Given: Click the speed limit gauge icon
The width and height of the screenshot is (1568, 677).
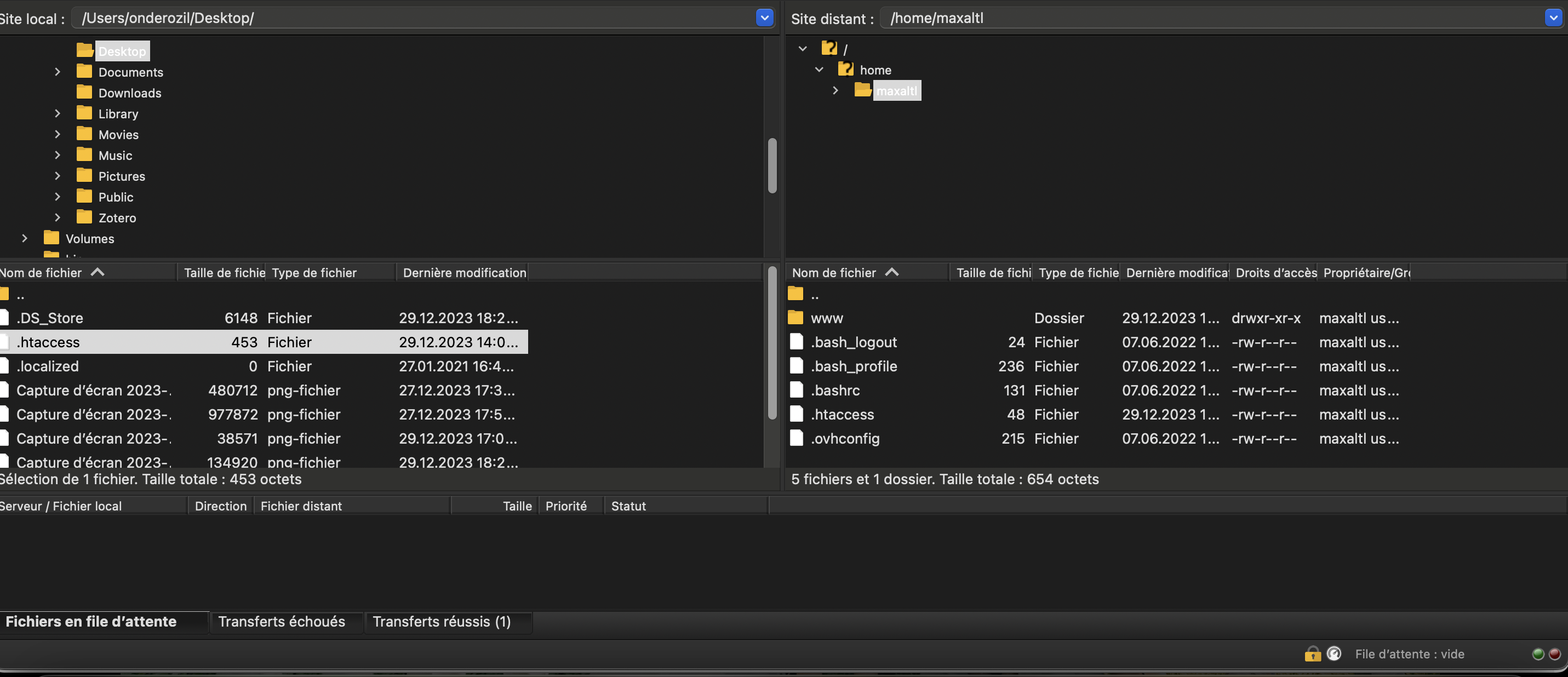Looking at the screenshot, I should tap(1334, 654).
